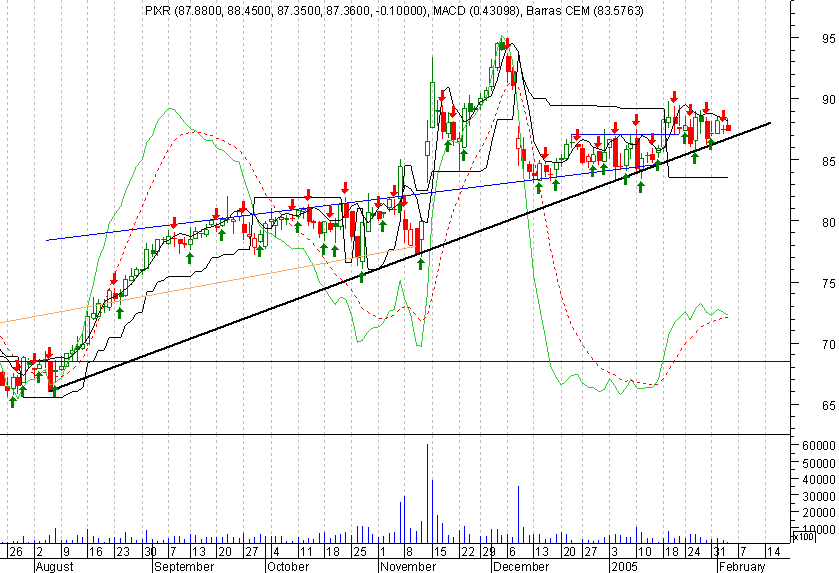Screen dimensions: 839x573
Task: Select the 11 date label in October
Action: pos(306,552)
